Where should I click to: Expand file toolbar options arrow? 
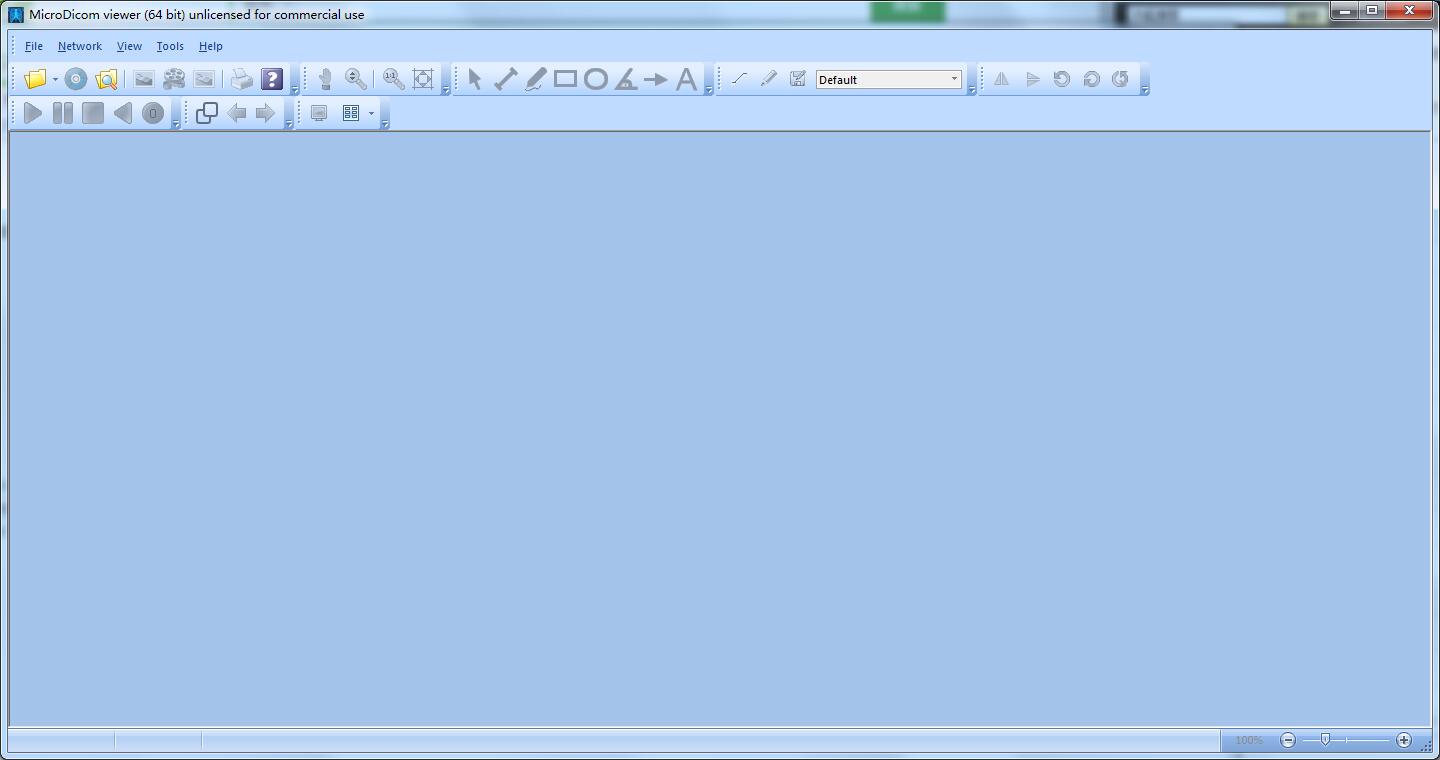[295, 90]
